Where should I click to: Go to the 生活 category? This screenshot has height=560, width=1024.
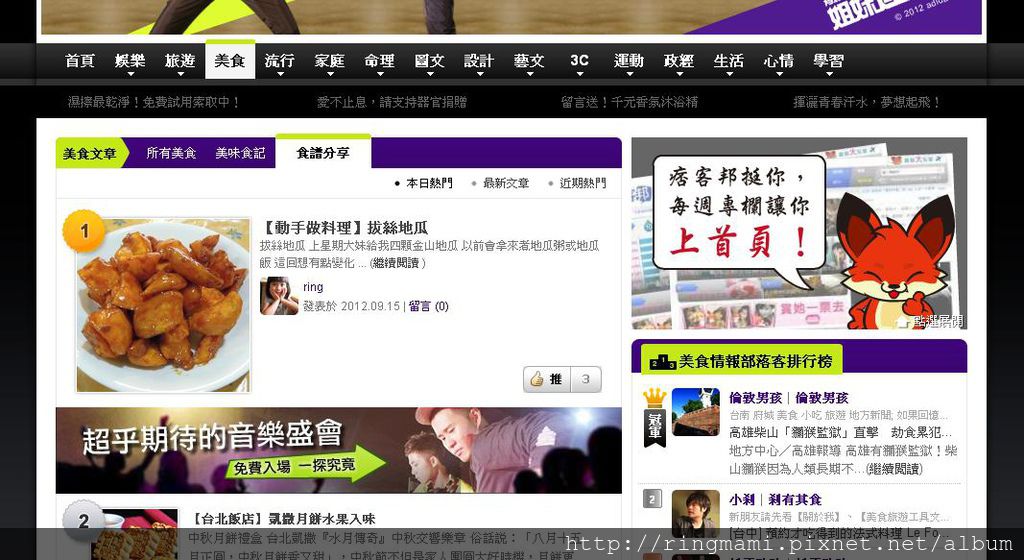(x=729, y=61)
